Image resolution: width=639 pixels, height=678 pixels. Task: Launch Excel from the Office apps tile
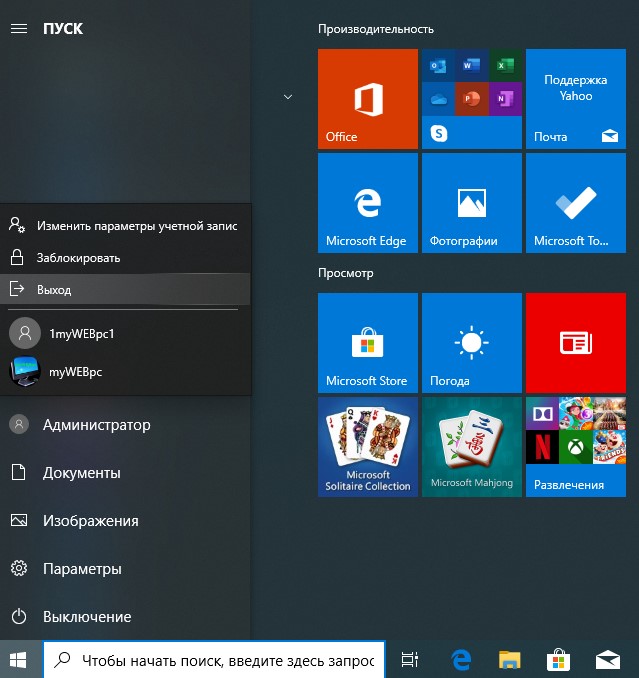tap(505, 66)
